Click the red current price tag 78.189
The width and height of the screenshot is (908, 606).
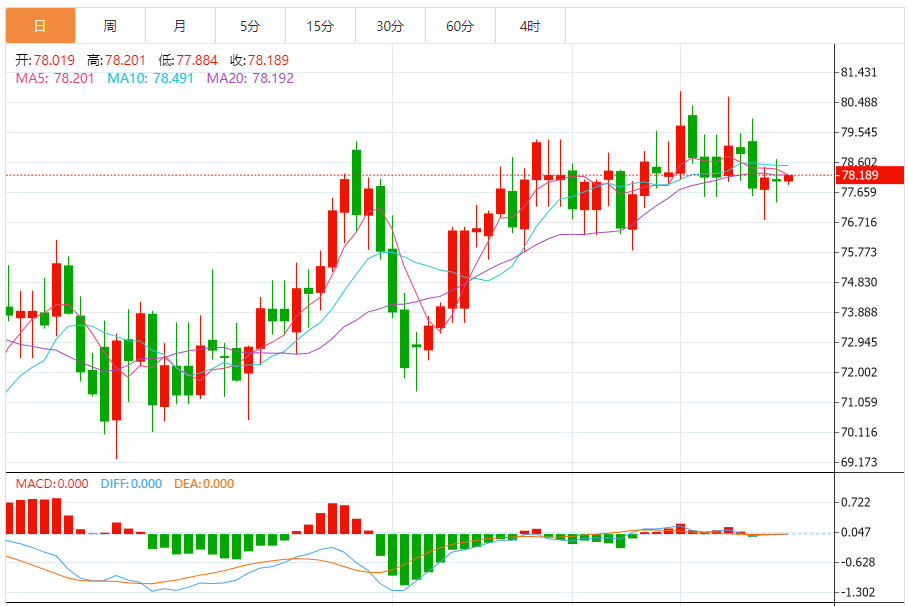[x=870, y=175]
